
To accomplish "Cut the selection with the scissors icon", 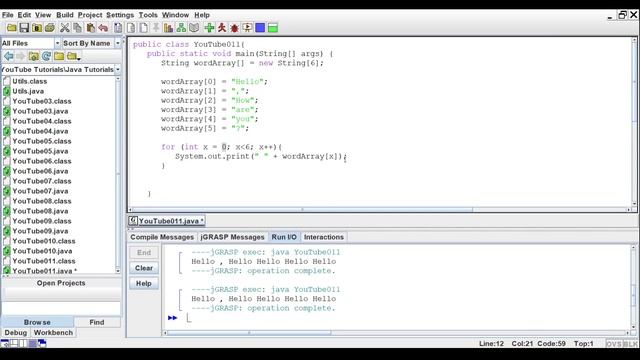I will point(64,28).
